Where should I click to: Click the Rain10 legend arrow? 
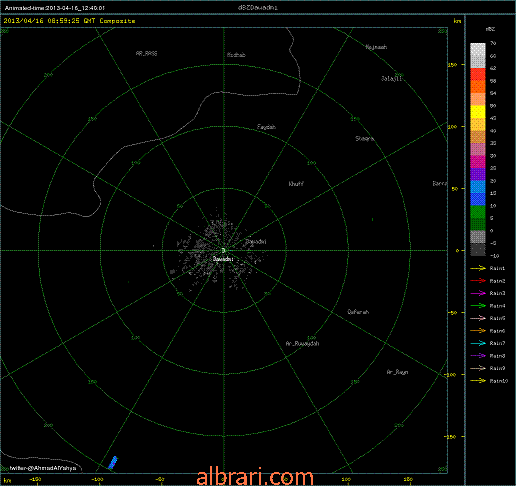tap(478, 381)
